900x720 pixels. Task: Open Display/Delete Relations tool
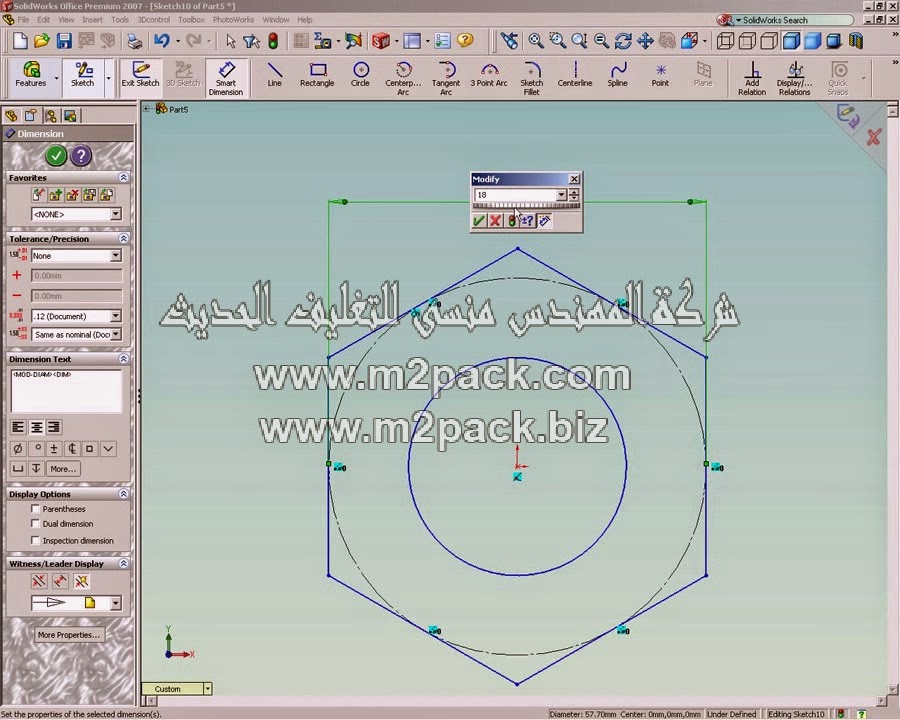(x=794, y=78)
